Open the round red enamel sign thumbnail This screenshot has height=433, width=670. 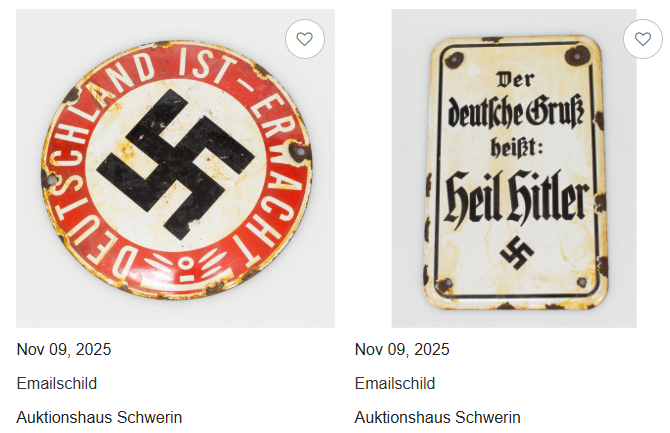tap(175, 168)
